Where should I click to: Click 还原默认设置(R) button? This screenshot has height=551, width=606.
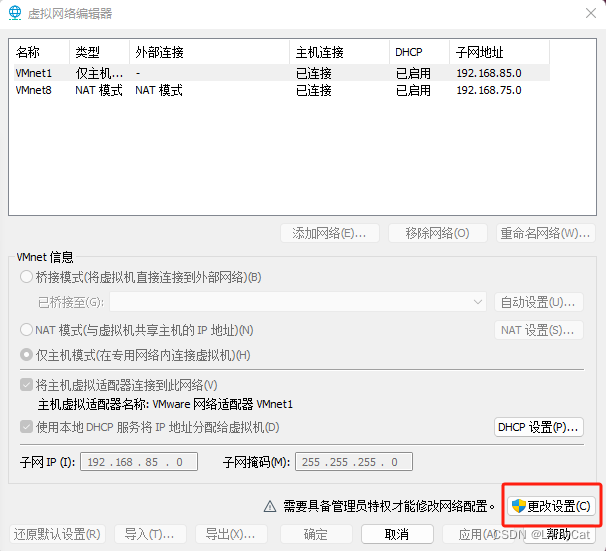57,534
